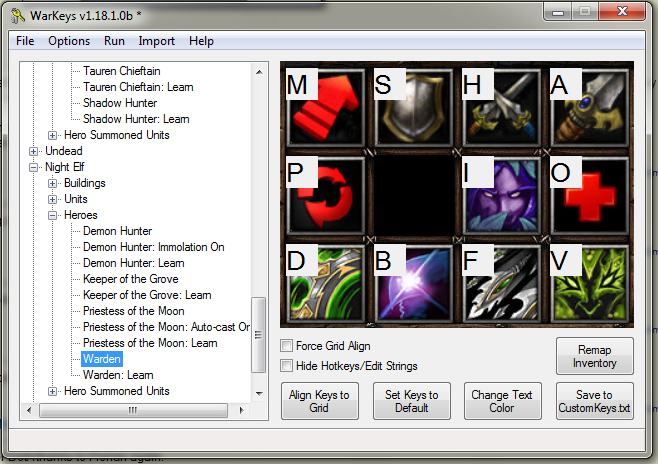Viewport: 658px width, 464px height.
Task: Click Align Keys to Grid button
Action: pos(319,401)
